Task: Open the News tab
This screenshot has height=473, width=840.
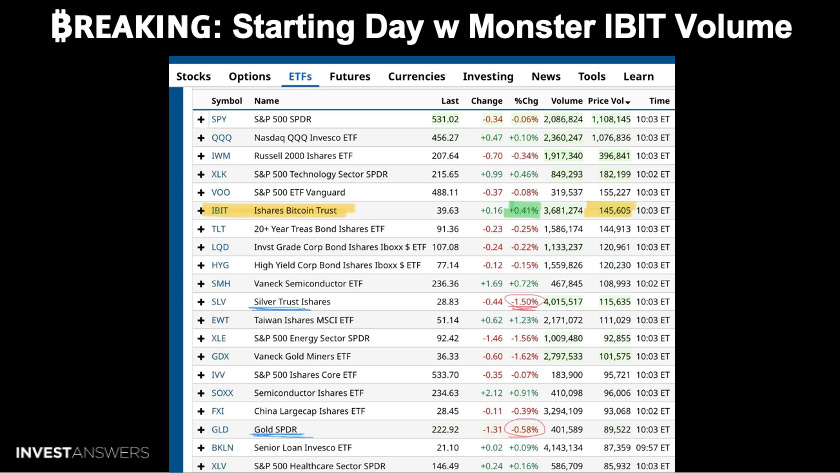Action: tap(546, 76)
